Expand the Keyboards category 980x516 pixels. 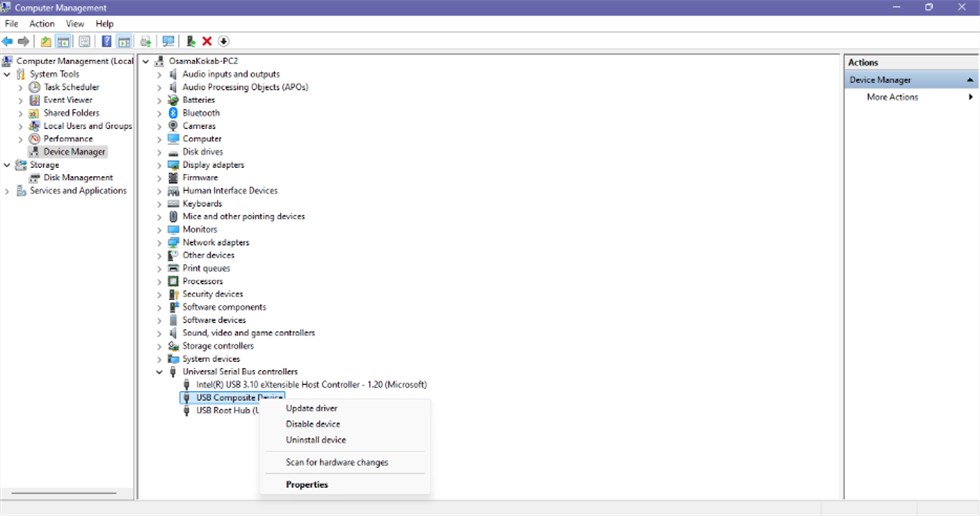[x=159, y=204]
